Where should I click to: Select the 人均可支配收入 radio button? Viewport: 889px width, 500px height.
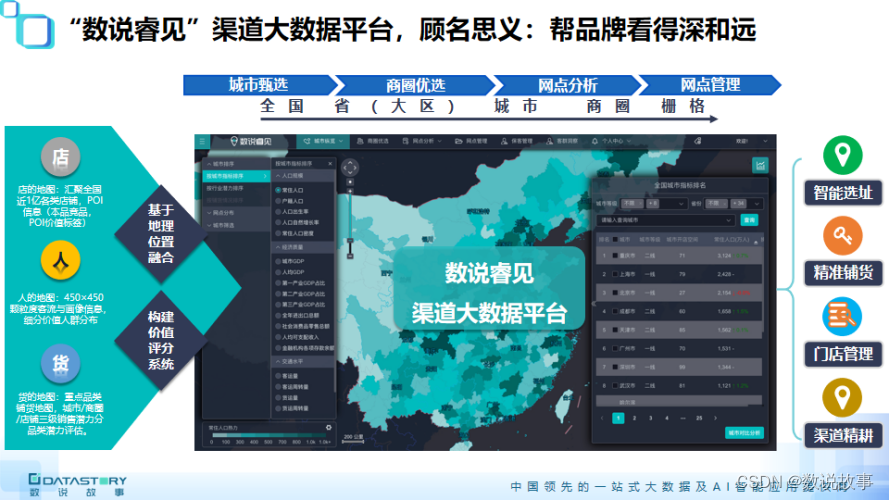click(278, 337)
